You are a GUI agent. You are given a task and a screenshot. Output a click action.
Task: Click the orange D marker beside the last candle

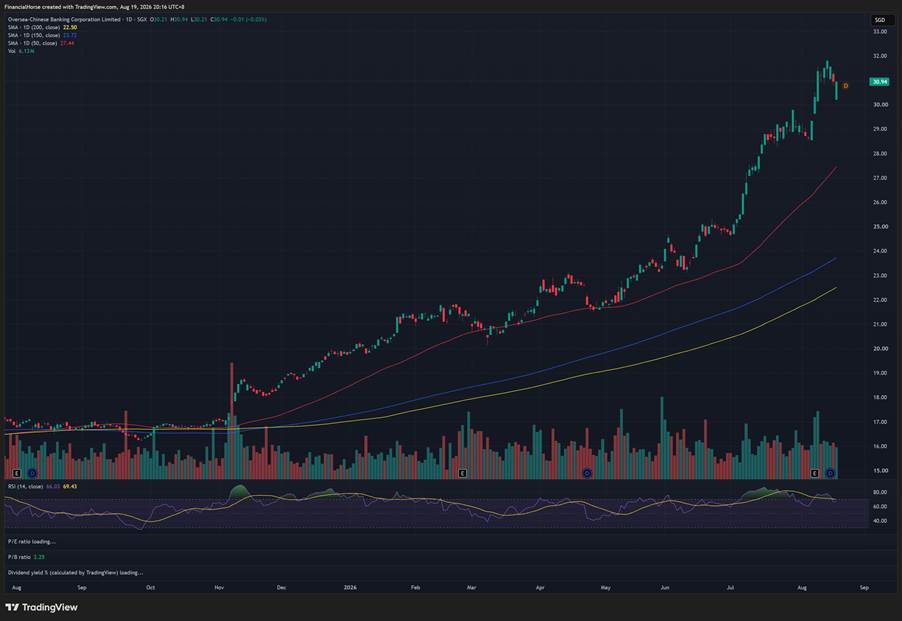click(846, 86)
